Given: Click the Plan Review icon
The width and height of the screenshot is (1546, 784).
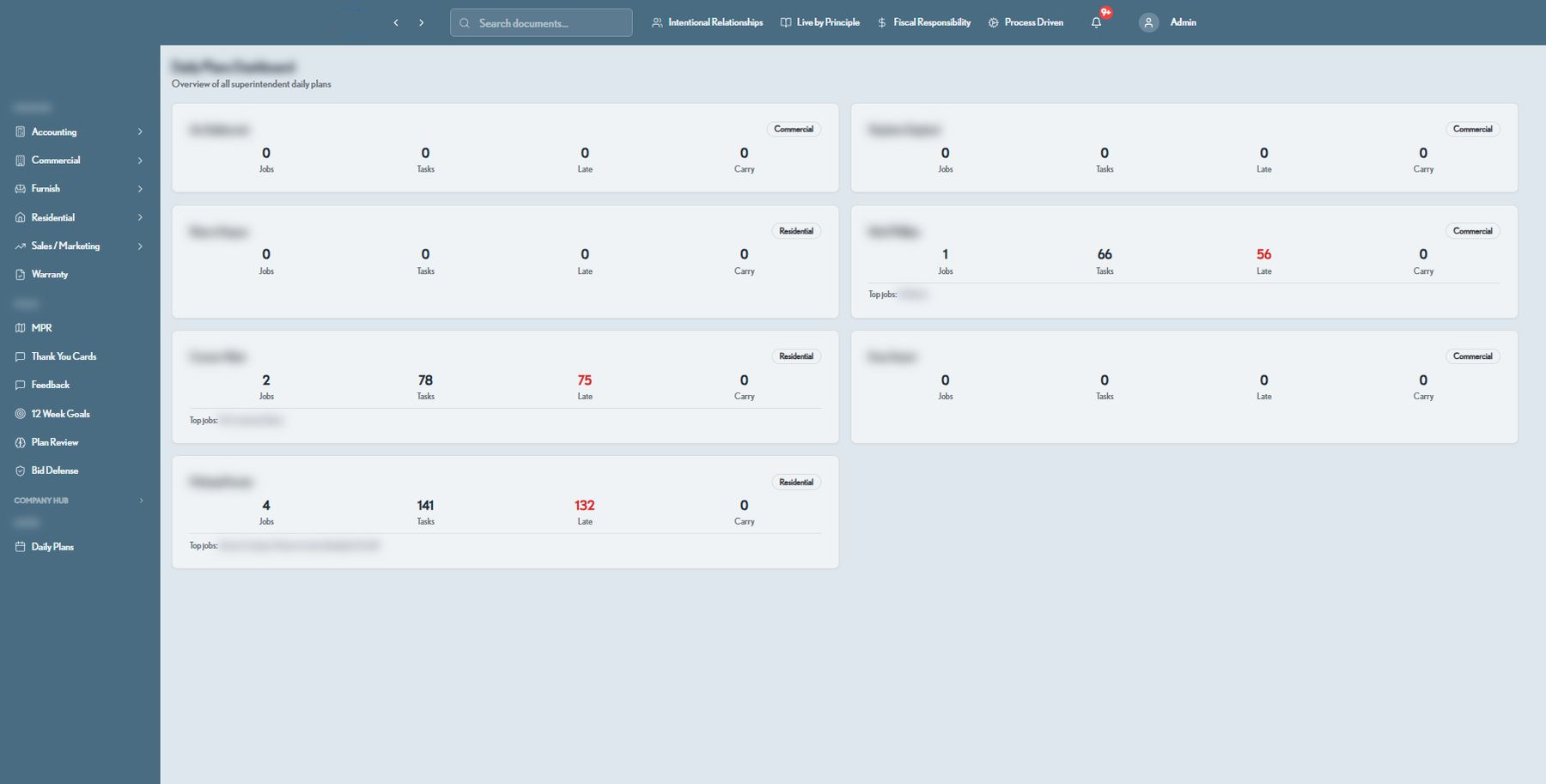Looking at the screenshot, I should tap(21, 442).
